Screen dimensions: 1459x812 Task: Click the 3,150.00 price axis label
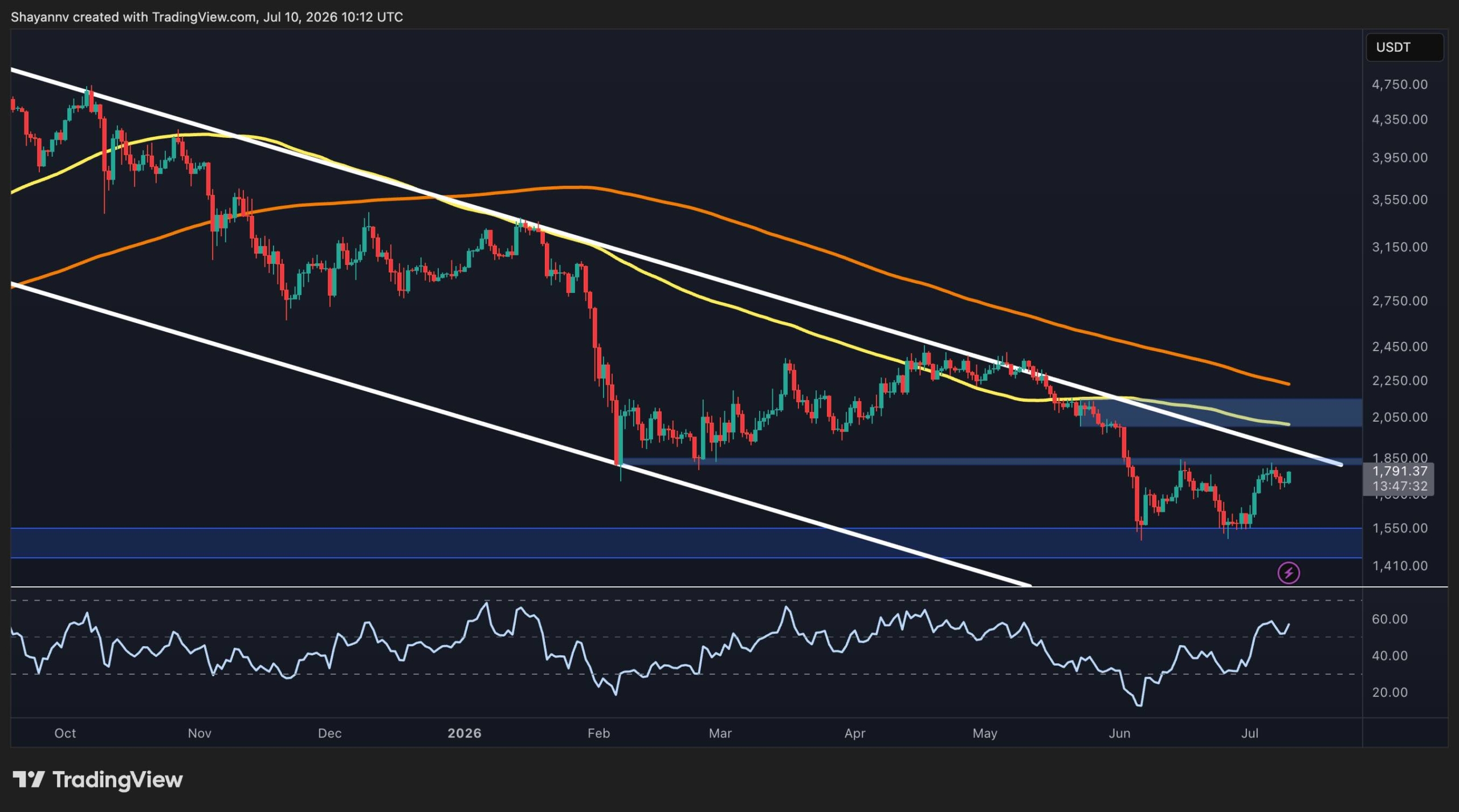click(1400, 247)
